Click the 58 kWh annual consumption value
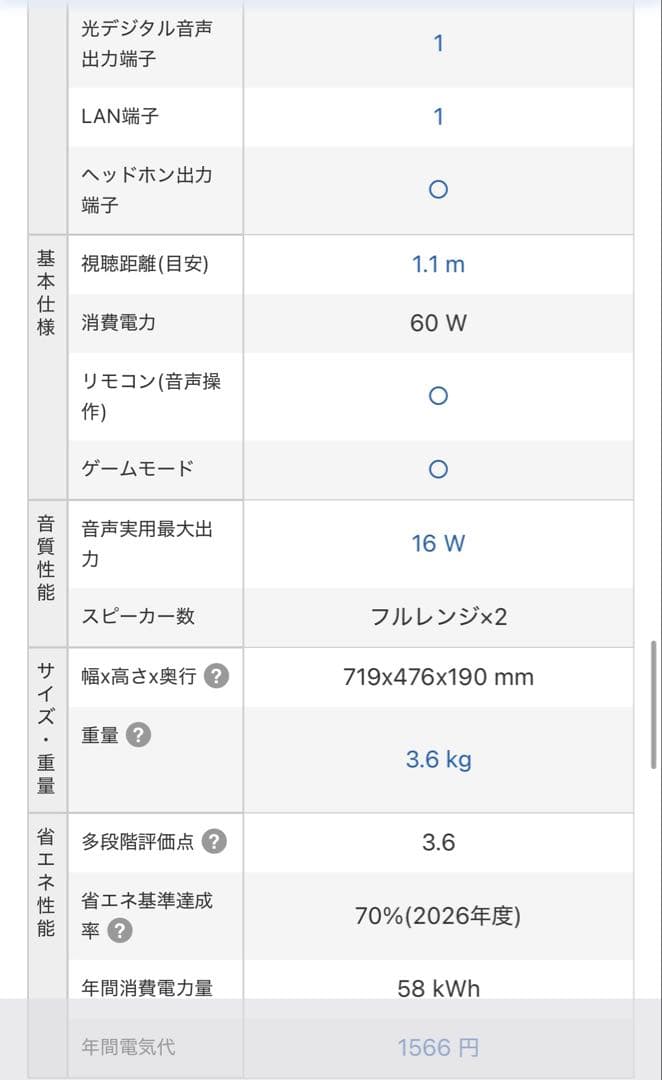Image resolution: width=662 pixels, height=1080 pixels. click(437, 988)
